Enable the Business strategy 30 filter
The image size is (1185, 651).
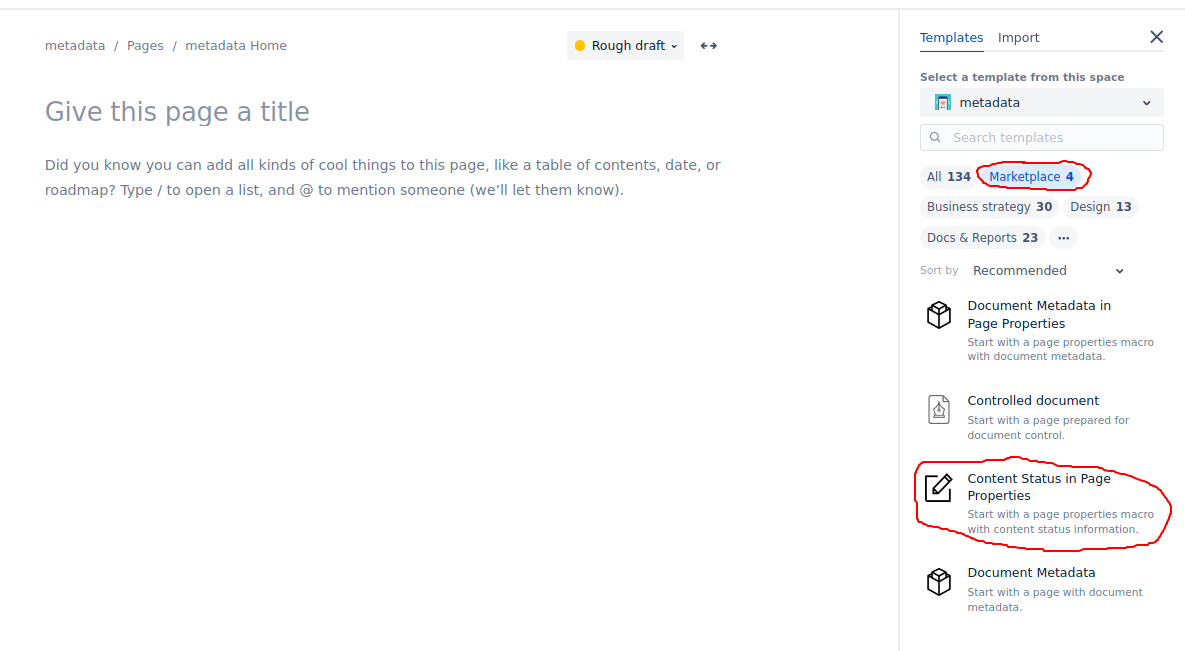(x=989, y=206)
